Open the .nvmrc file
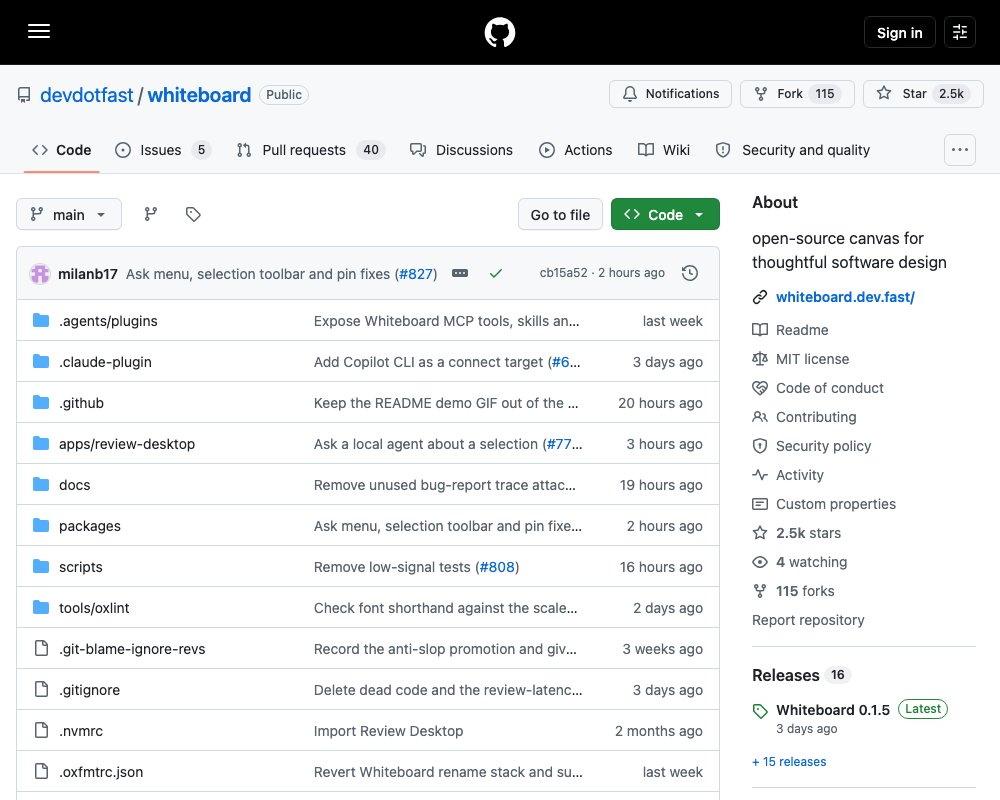The width and height of the screenshot is (1000, 800). click(81, 731)
